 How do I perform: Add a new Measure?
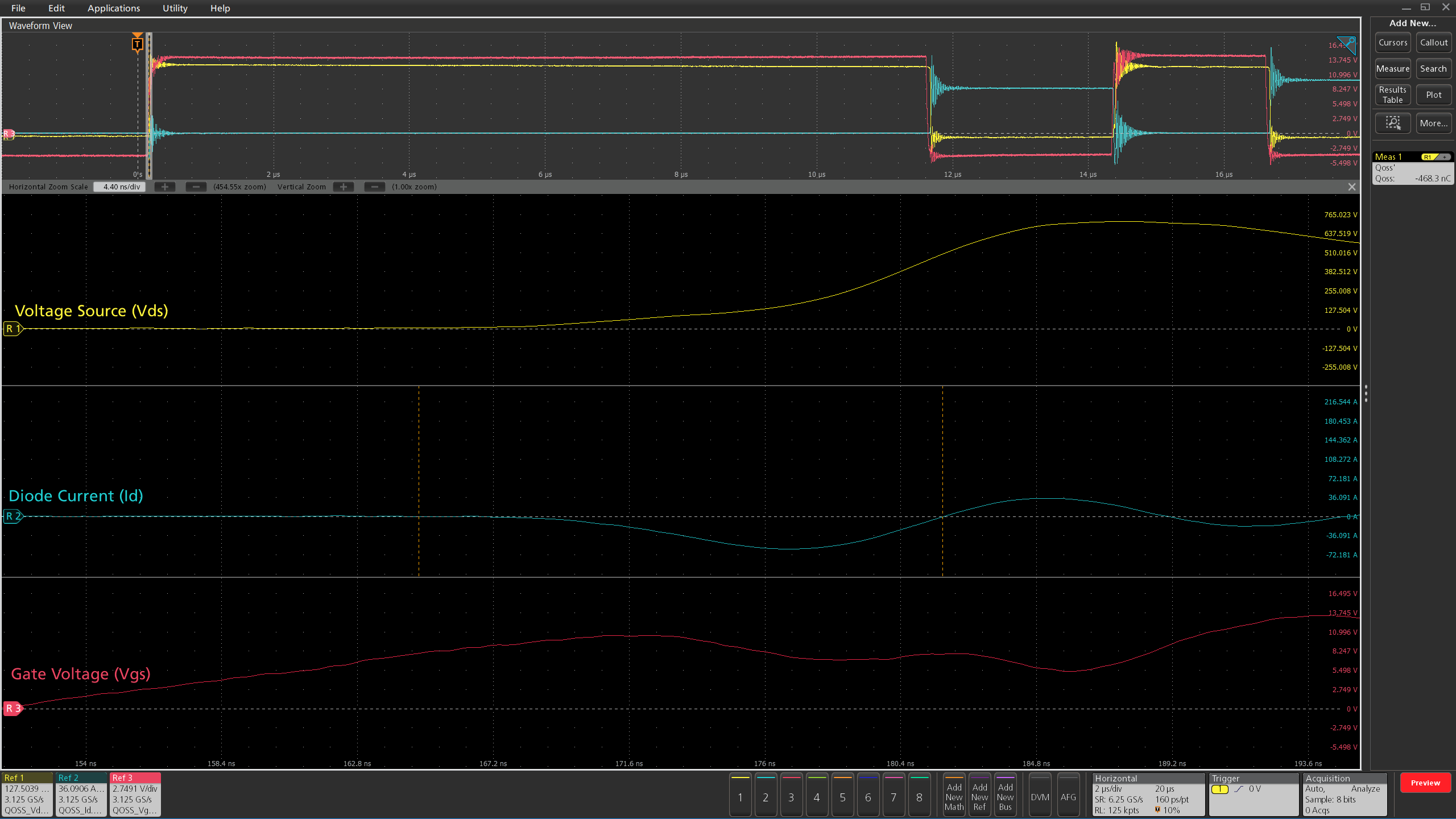pos(1393,69)
